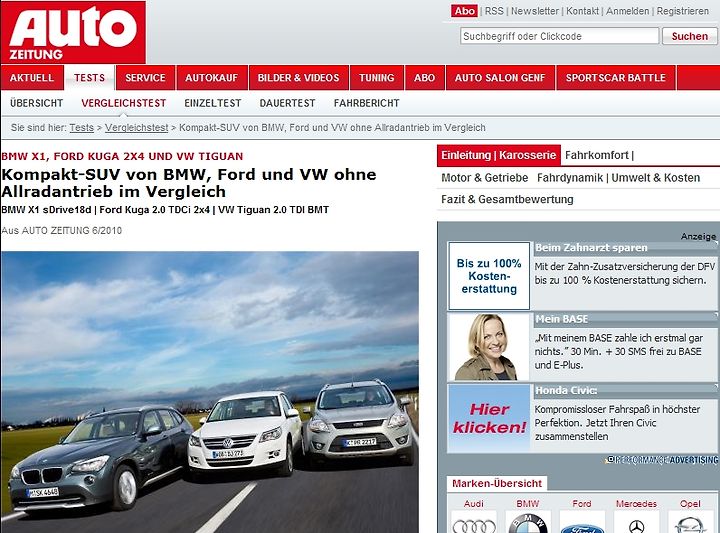Click the Aus AUTO ZEITUNG 6/2010 source line
The width and height of the screenshot is (720, 533).
coord(62,230)
